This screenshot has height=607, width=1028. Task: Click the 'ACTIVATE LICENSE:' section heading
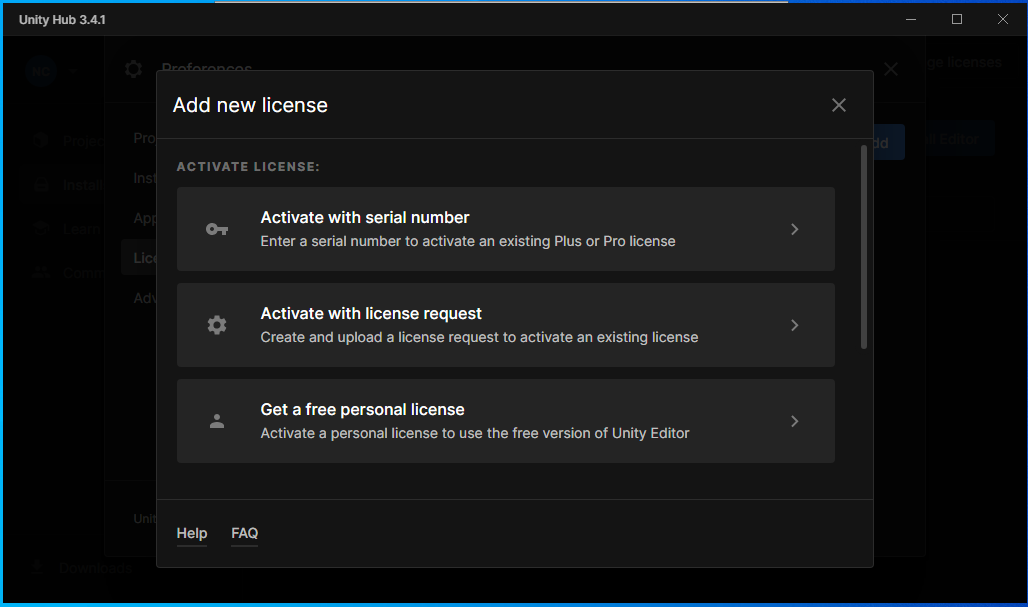coord(248,167)
